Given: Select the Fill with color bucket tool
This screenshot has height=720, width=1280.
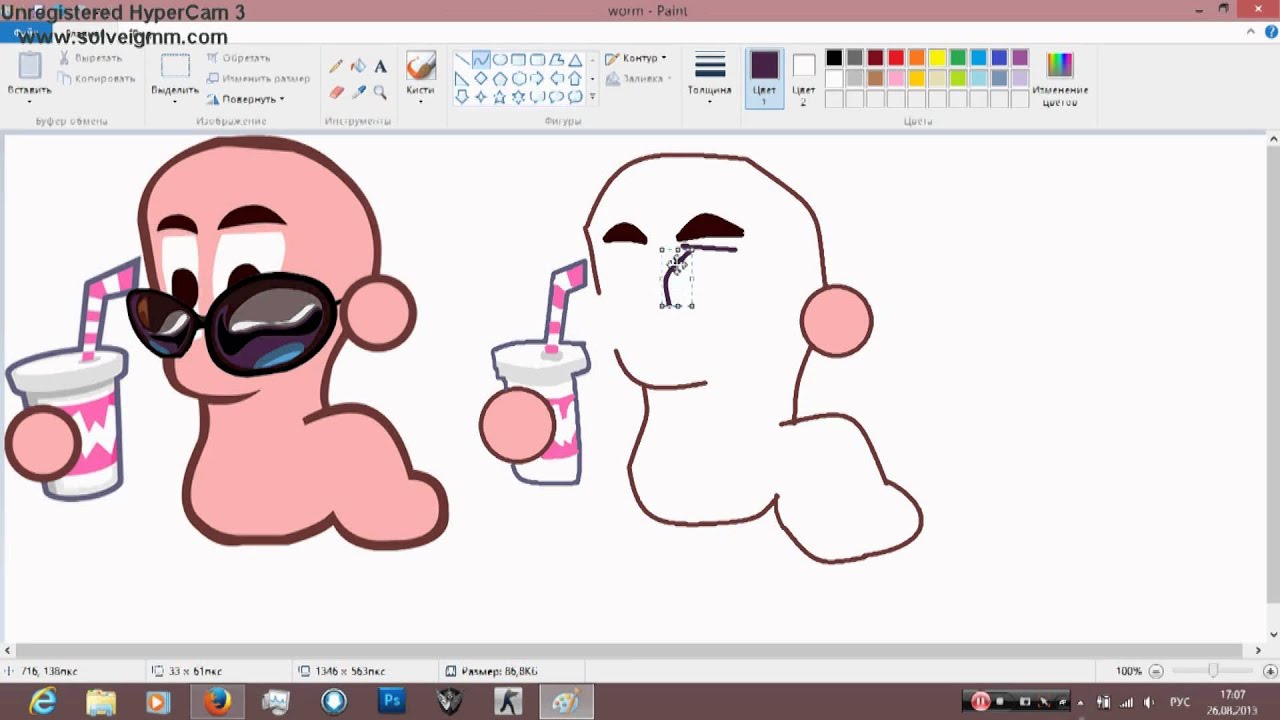Looking at the screenshot, I should click(x=358, y=67).
